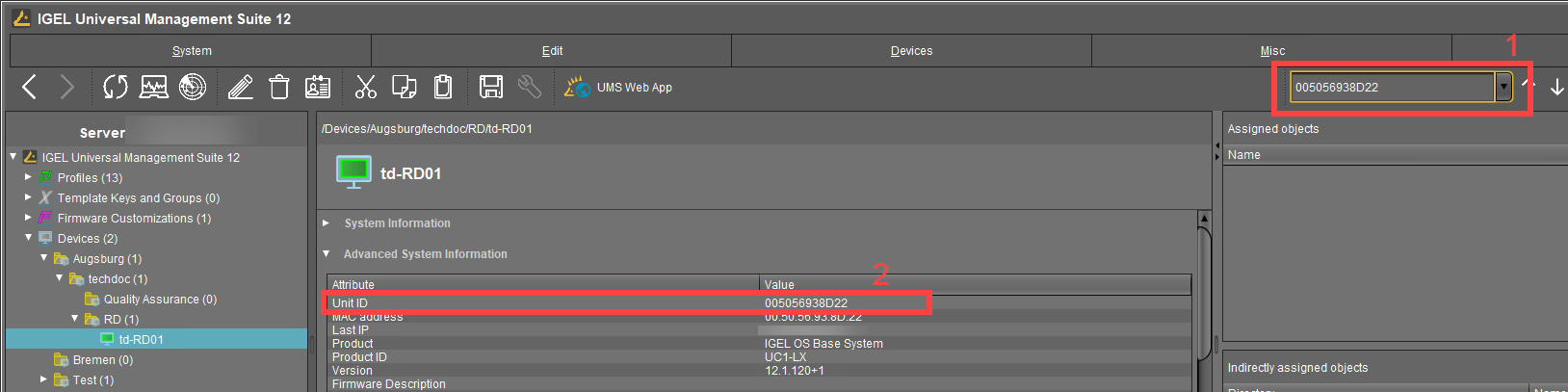Click the trash delete icon
Screen dimensions: 1568x392
point(279,88)
